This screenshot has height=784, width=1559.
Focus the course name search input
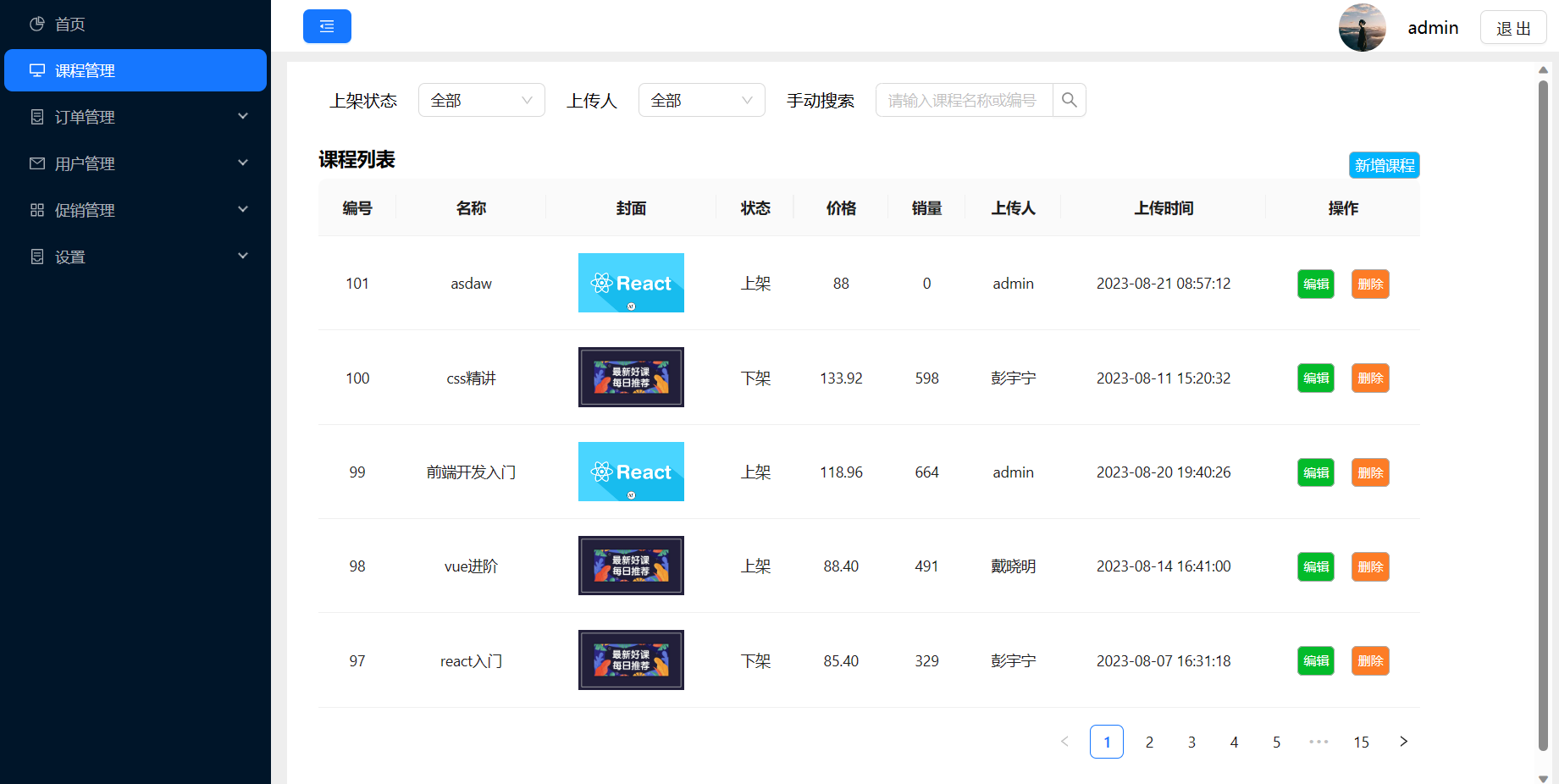point(965,100)
